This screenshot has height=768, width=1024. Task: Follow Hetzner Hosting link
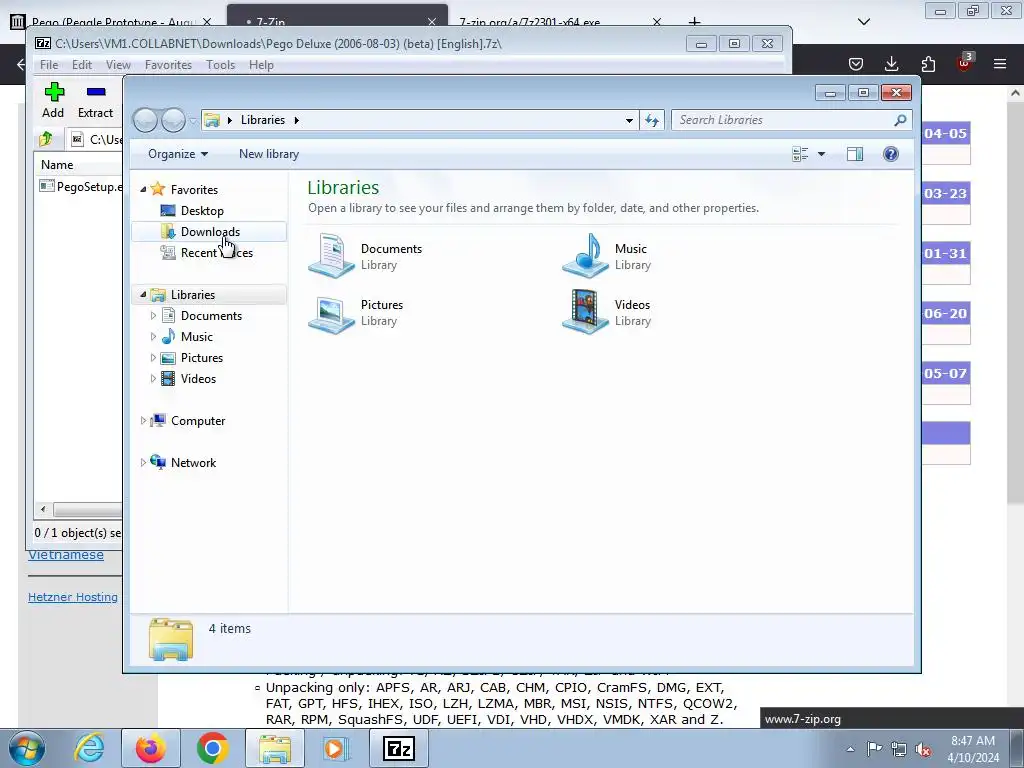coord(72,597)
